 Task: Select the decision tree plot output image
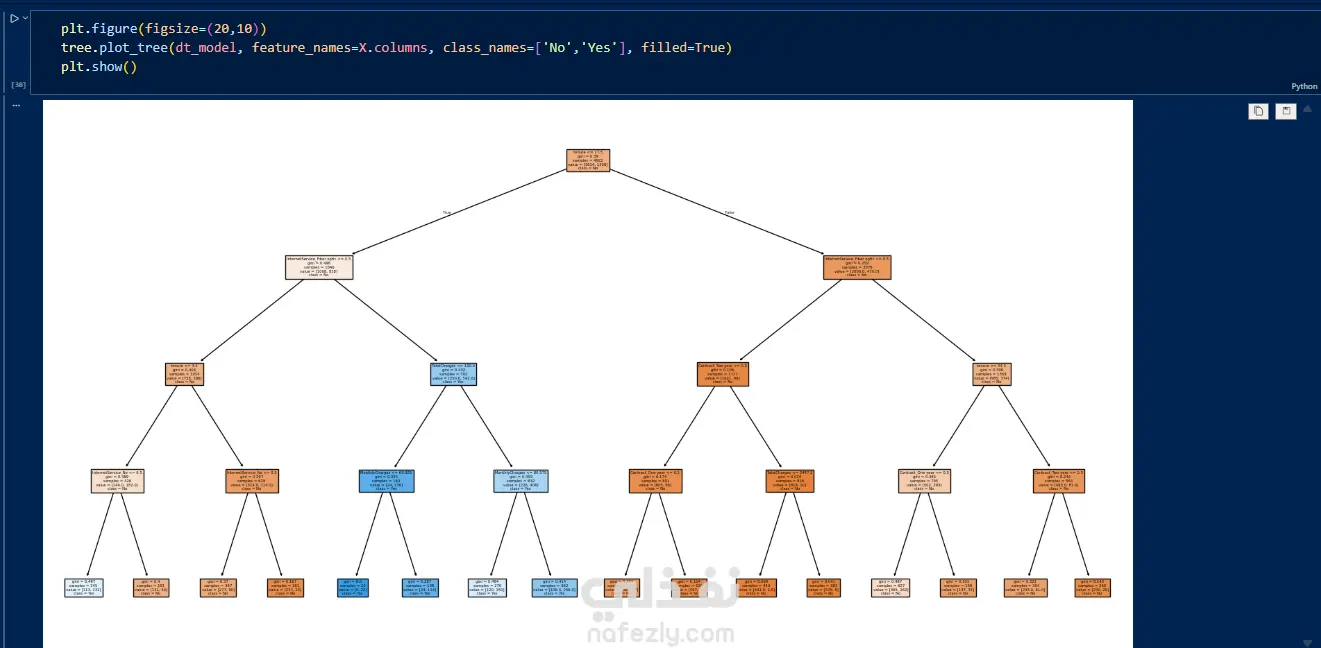click(x=588, y=374)
